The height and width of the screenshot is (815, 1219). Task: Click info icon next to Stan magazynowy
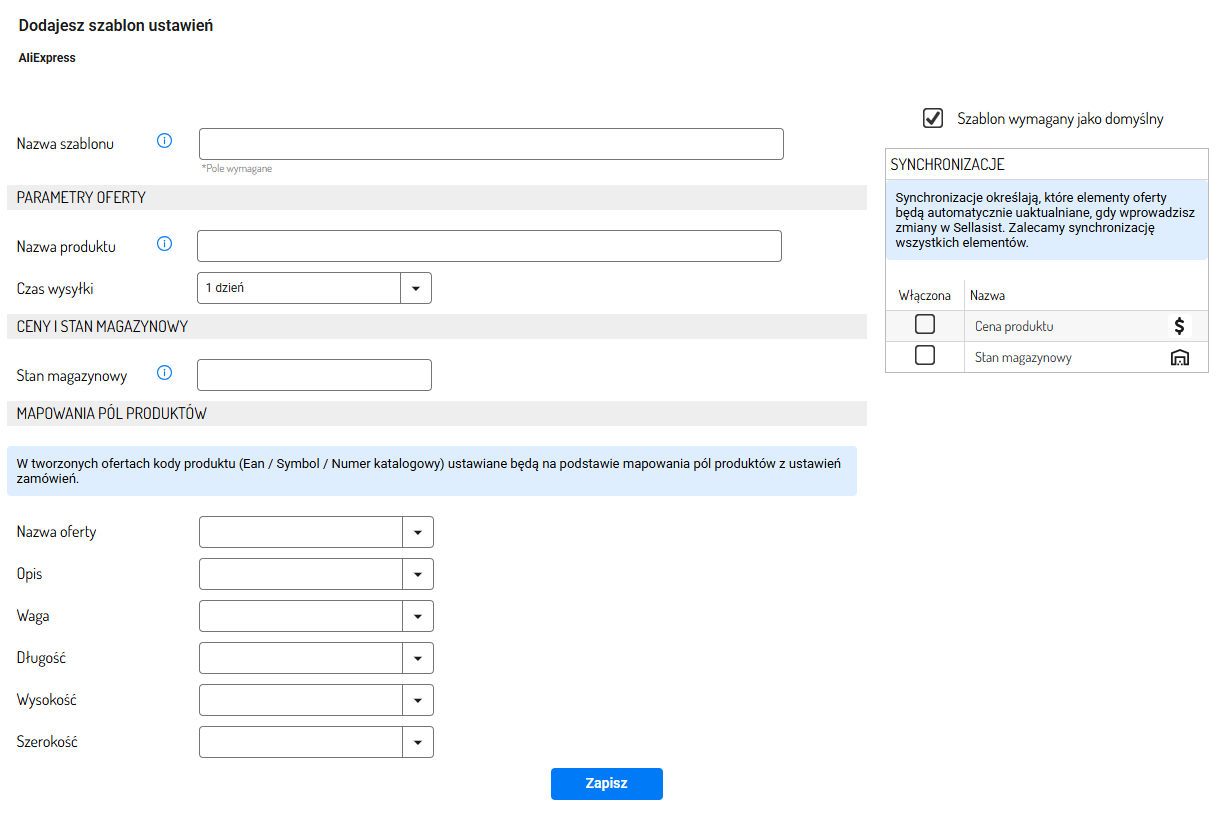coord(165,373)
